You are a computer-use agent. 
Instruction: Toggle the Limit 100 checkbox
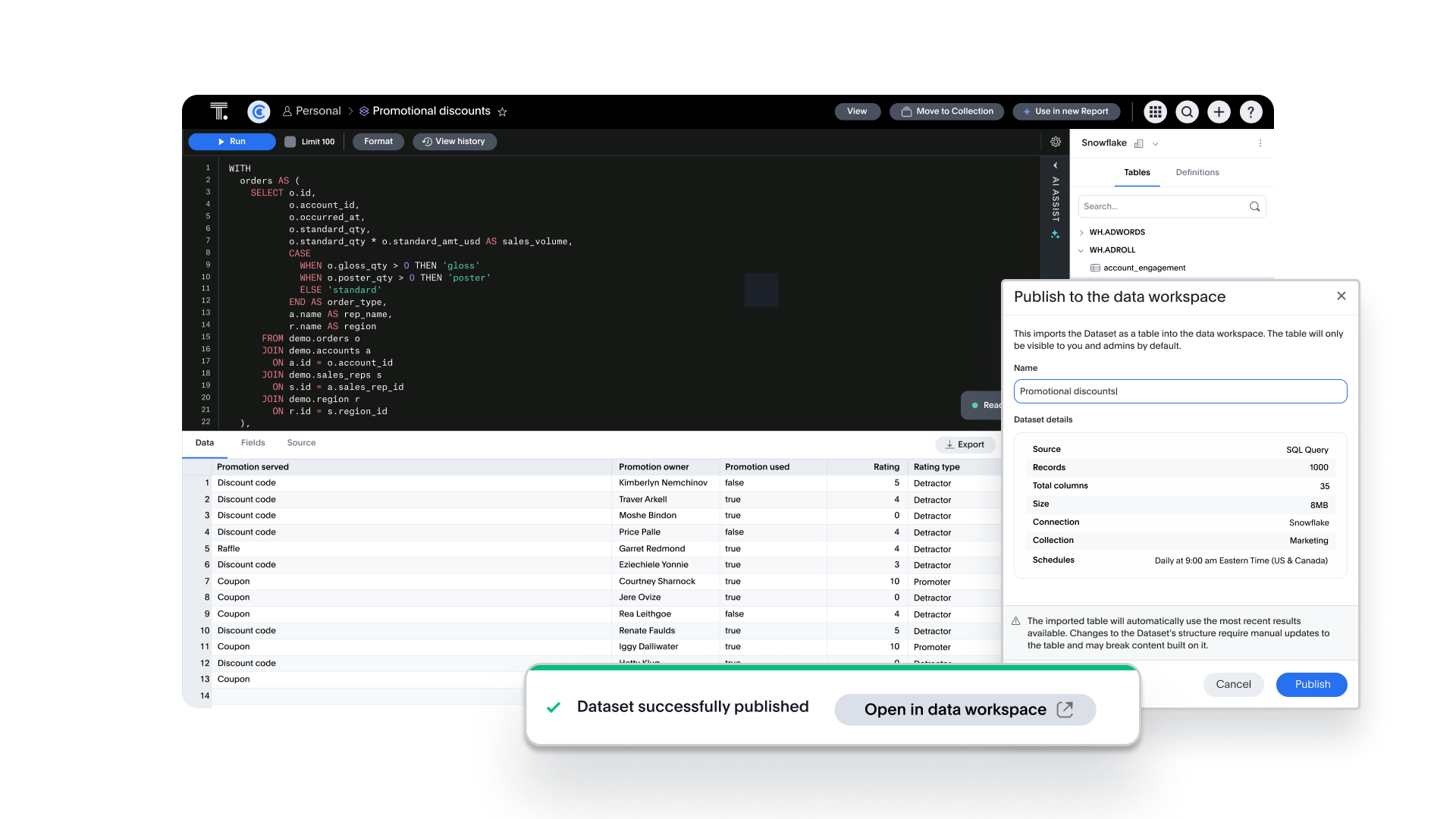pyautogui.click(x=290, y=141)
